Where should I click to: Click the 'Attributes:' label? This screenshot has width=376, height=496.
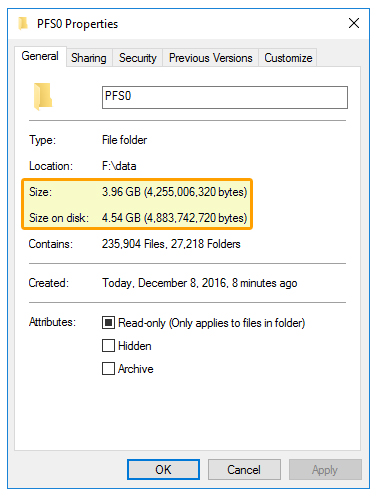[x=52, y=322]
